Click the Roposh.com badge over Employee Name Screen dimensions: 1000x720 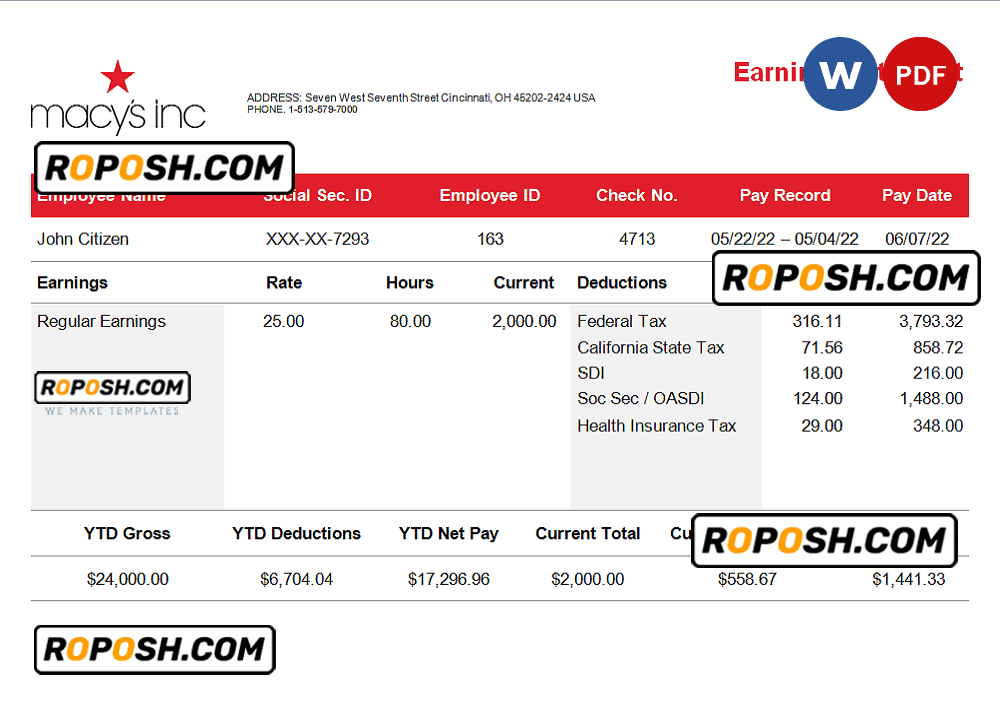point(164,168)
